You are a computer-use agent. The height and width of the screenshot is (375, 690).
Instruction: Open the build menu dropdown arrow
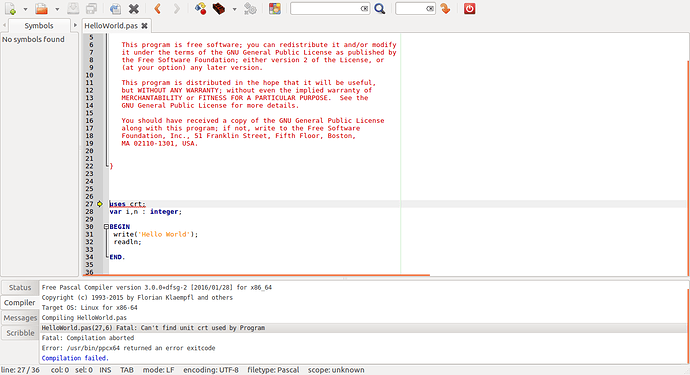pos(234,9)
